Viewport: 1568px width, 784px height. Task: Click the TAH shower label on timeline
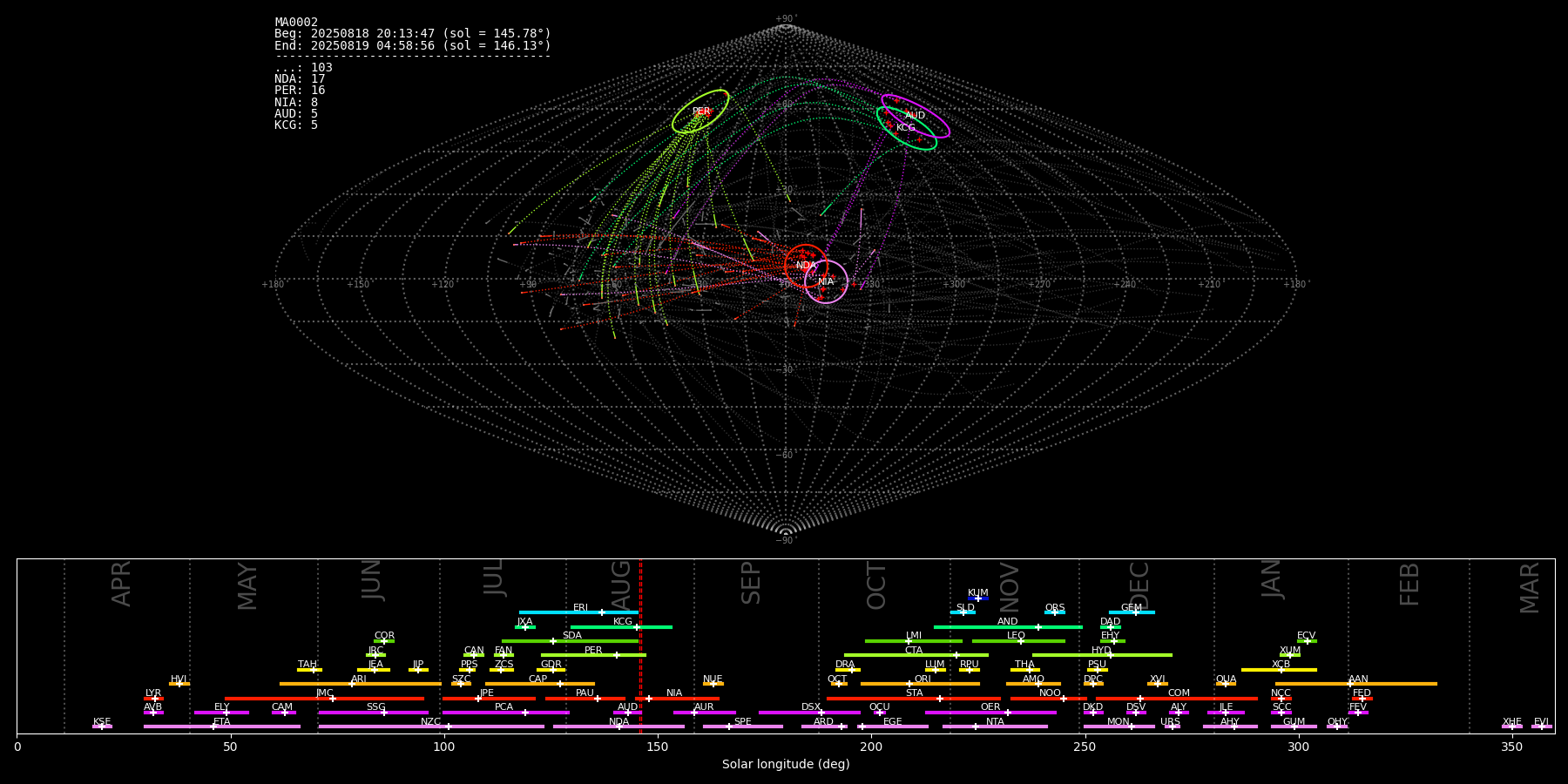click(x=308, y=665)
